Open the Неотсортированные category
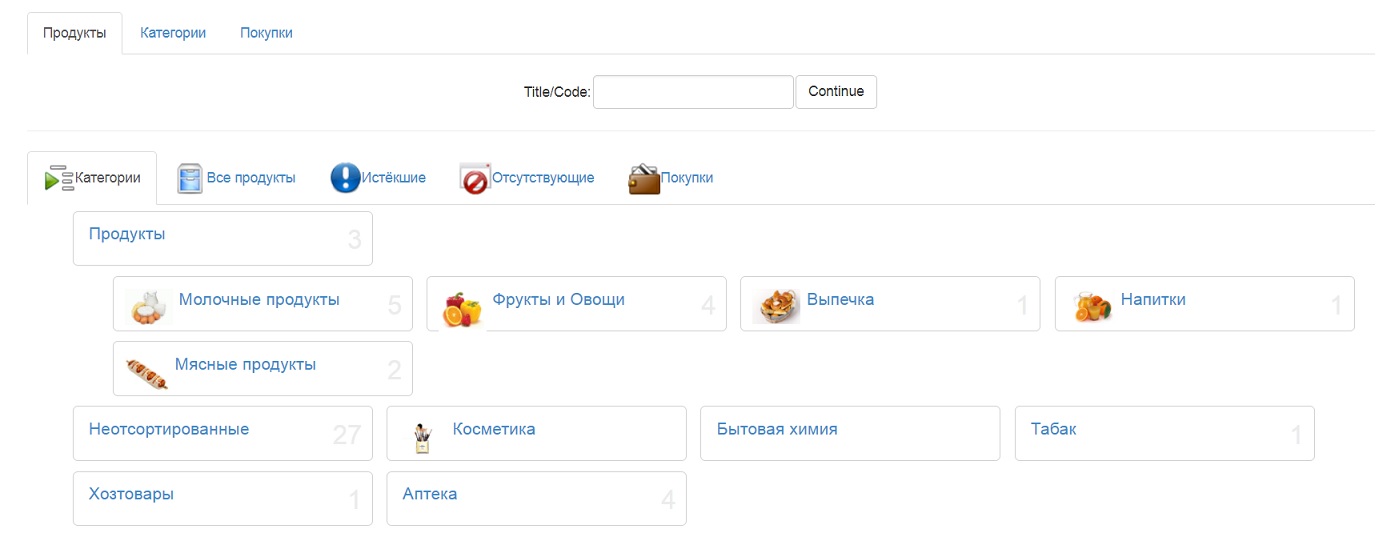 169,429
